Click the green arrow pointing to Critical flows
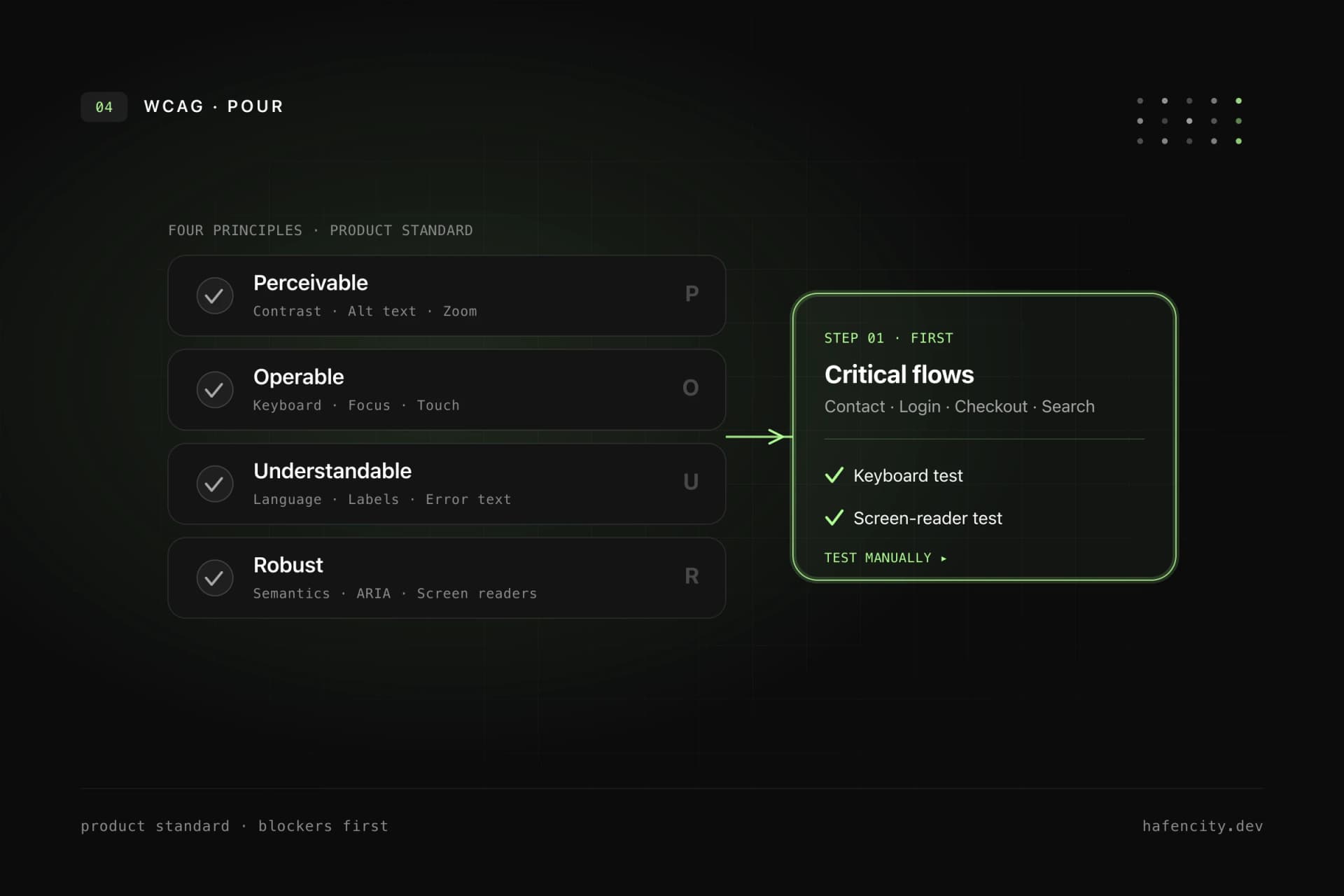The image size is (1344, 896). pos(759,437)
